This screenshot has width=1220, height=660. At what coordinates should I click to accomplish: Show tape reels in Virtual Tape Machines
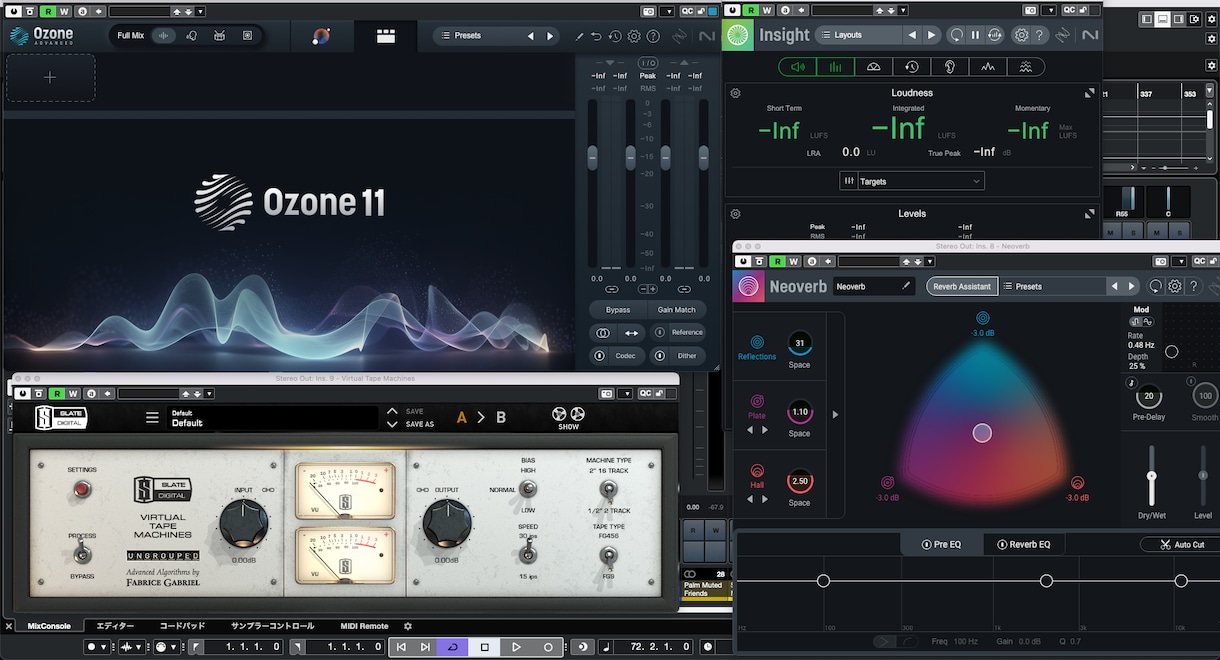coord(569,417)
